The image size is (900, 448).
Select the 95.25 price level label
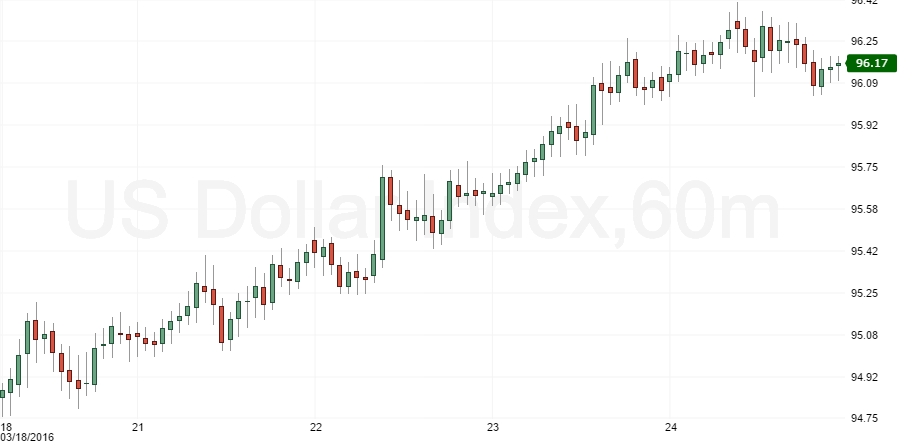(864, 293)
